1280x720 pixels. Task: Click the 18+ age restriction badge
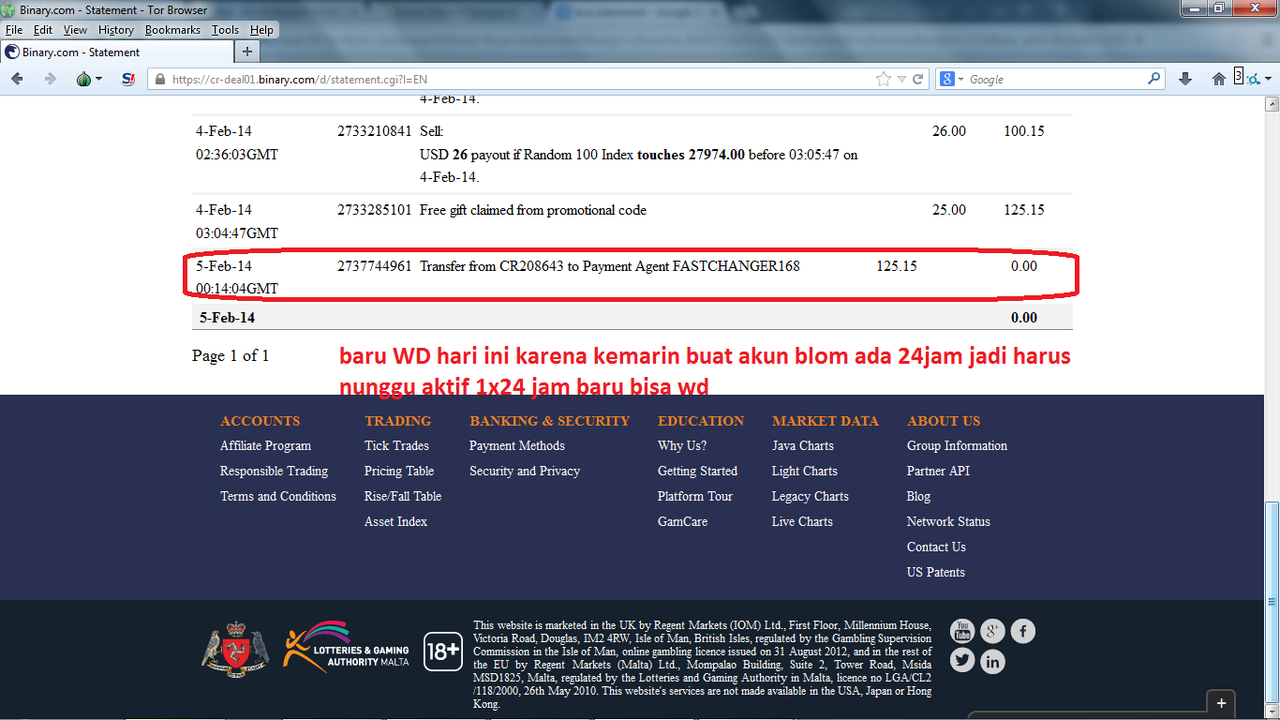point(443,651)
